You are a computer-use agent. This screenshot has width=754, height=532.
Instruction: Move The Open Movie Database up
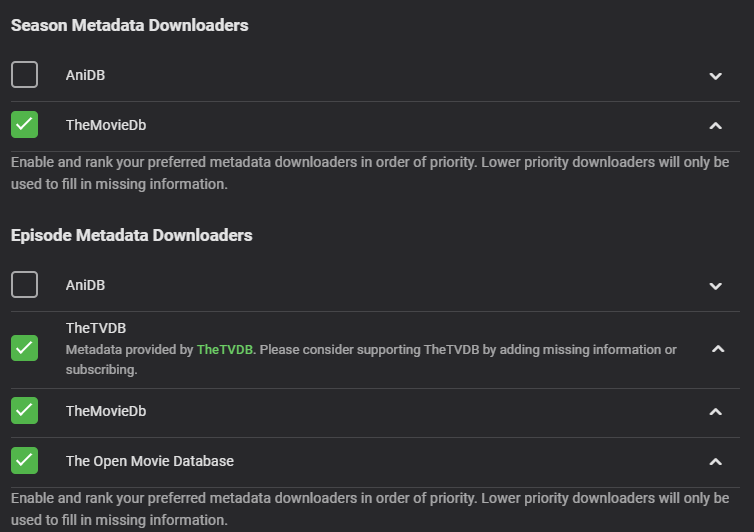pos(715,462)
